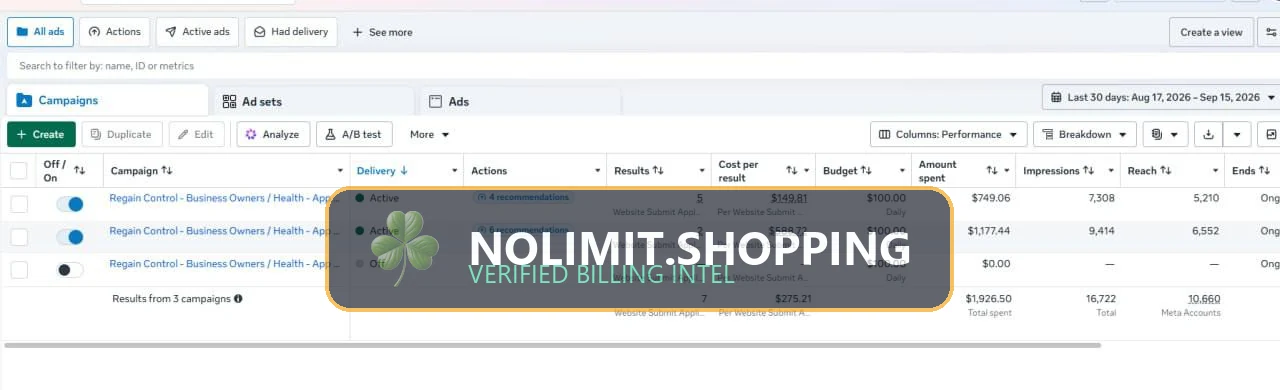Viewport: 1280px width, 390px height.
Task: Sort by Cost per result
Action: 791,171
